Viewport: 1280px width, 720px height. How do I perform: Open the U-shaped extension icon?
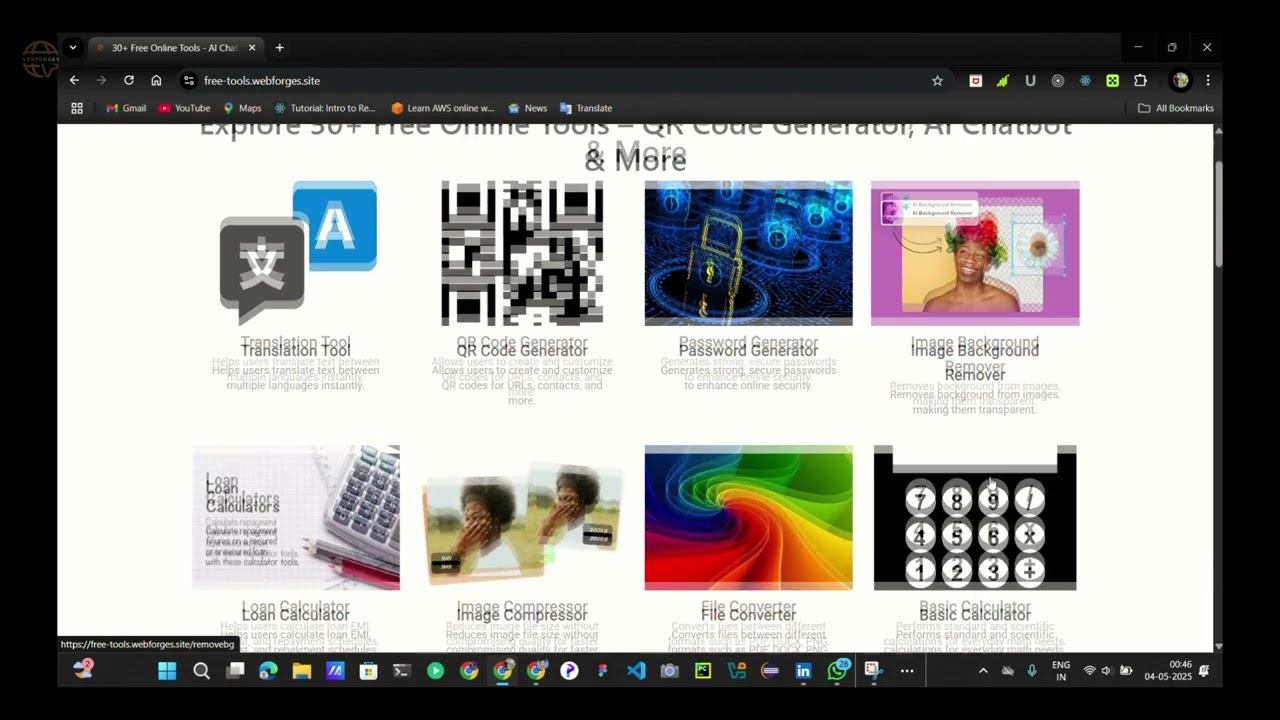(x=1030, y=81)
